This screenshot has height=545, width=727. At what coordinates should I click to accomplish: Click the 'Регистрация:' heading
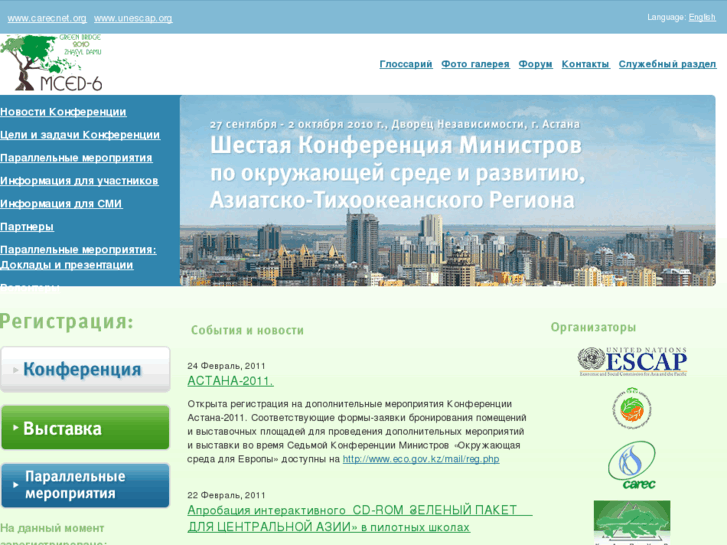coord(67,321)
